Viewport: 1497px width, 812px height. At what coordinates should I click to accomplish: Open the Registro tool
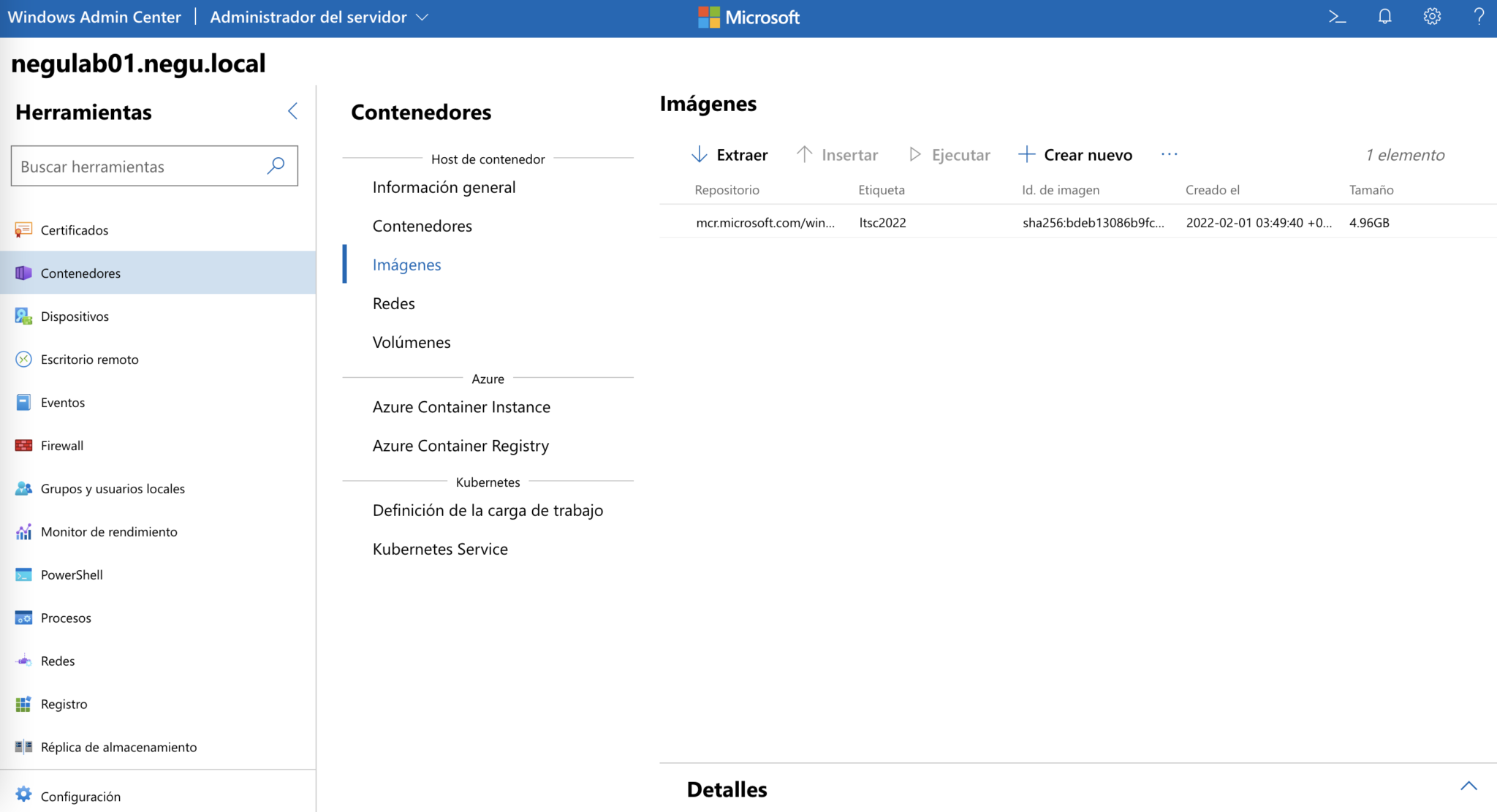click(64, 704)
